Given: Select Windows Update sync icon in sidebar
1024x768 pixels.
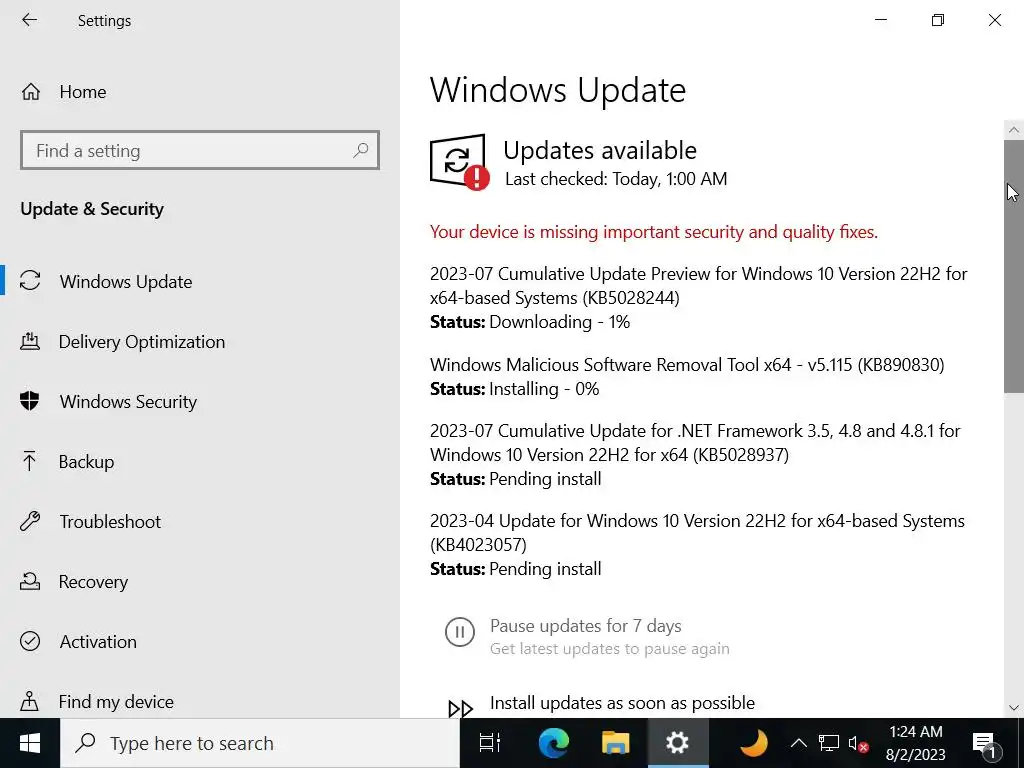Looking at the screenshot, I should click(x=30, y=281).
